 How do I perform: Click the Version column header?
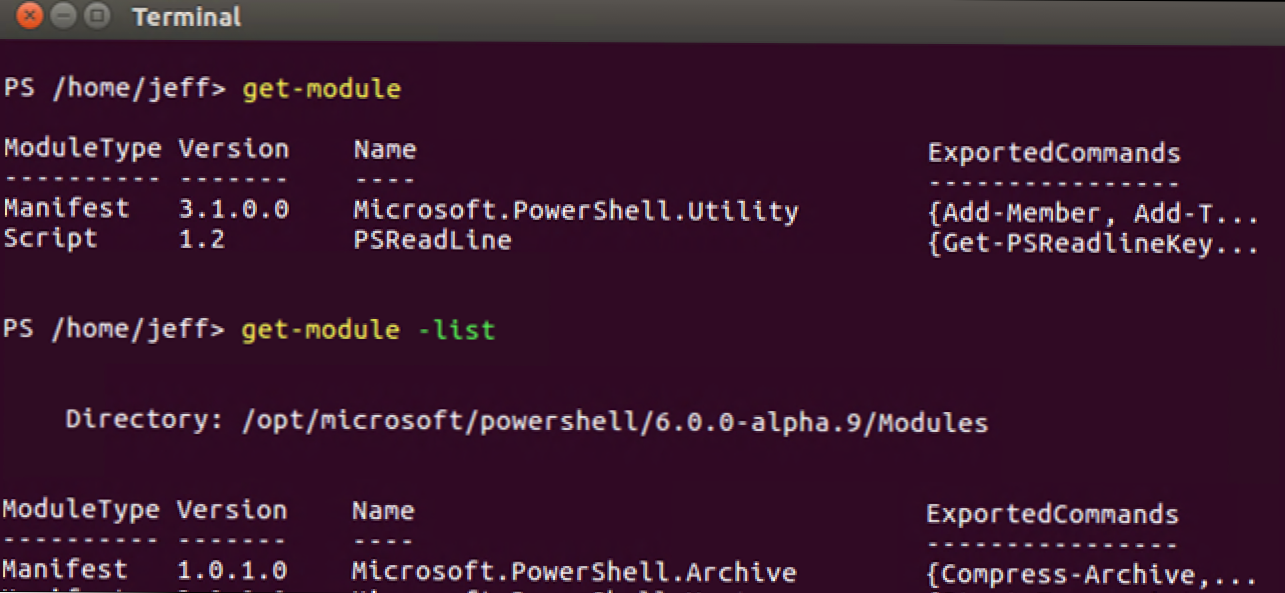pyautogui.click(x=233, y=148)
